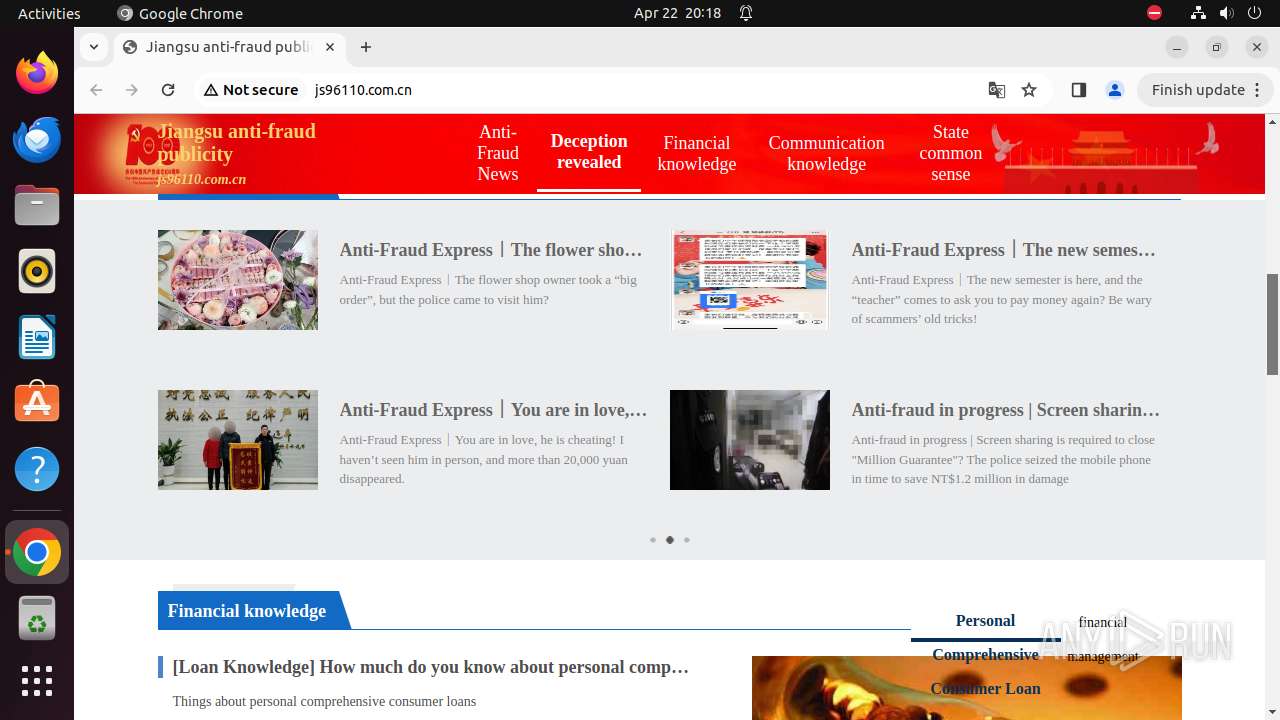
Task: Click the blurred police photo thumbnail
Action: [750, 440]
